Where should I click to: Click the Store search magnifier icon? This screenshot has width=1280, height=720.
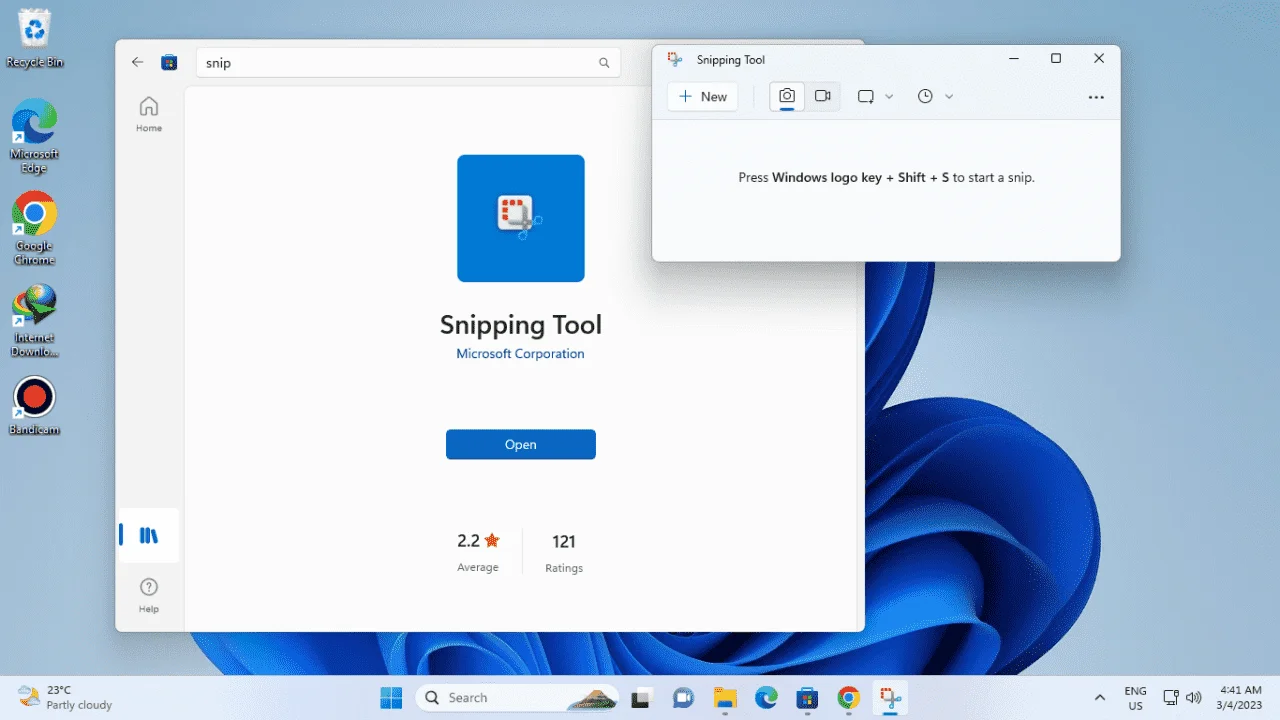pos(604,62)
